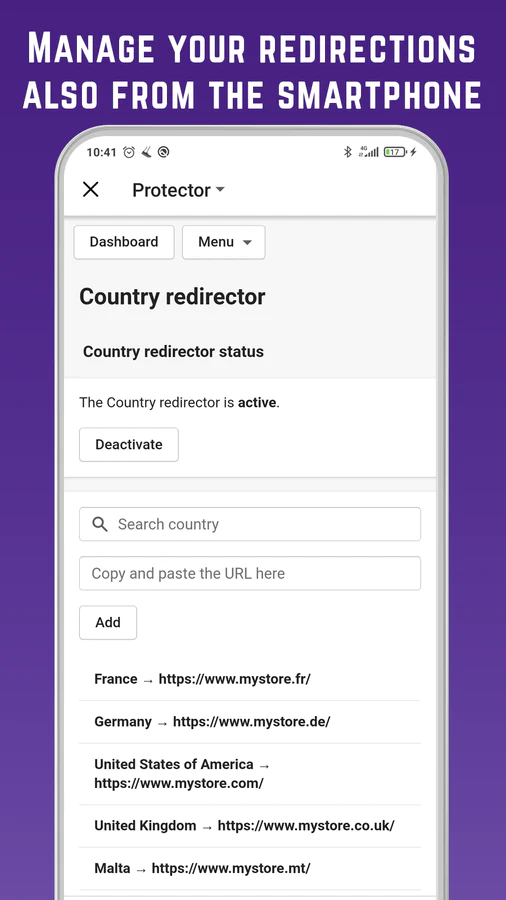Select the Malta redirection entry
Image resolution: width=506 pixels, height=900 pixels.
click(250, 868)
